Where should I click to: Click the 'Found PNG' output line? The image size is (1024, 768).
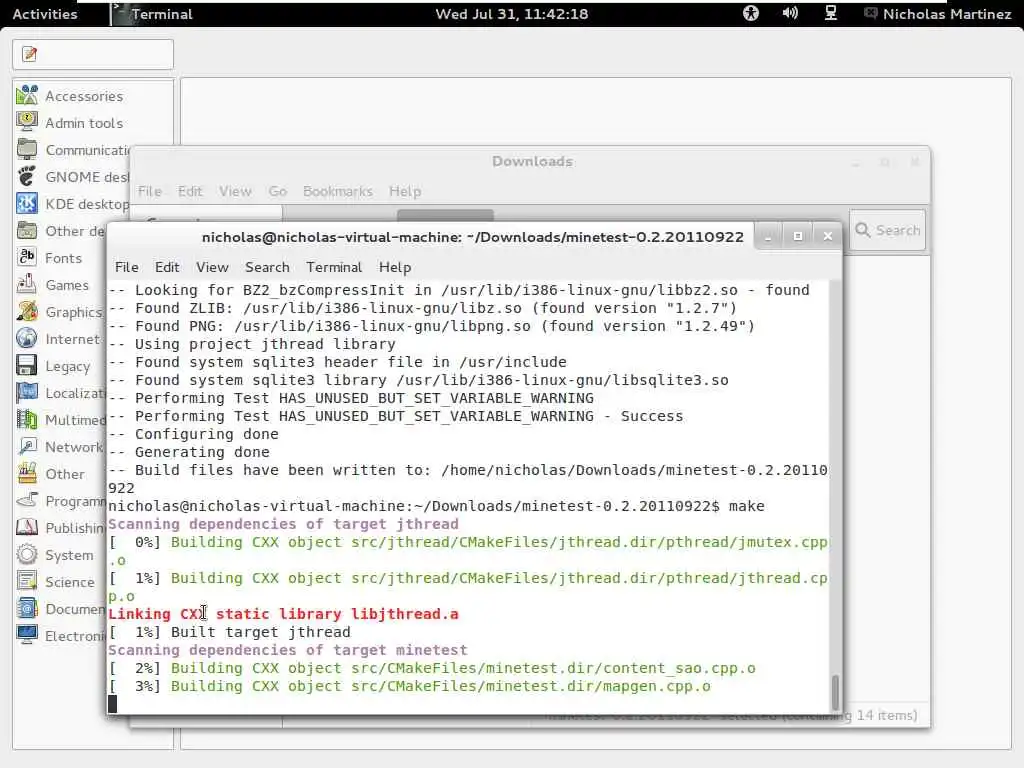coord(432,326)
